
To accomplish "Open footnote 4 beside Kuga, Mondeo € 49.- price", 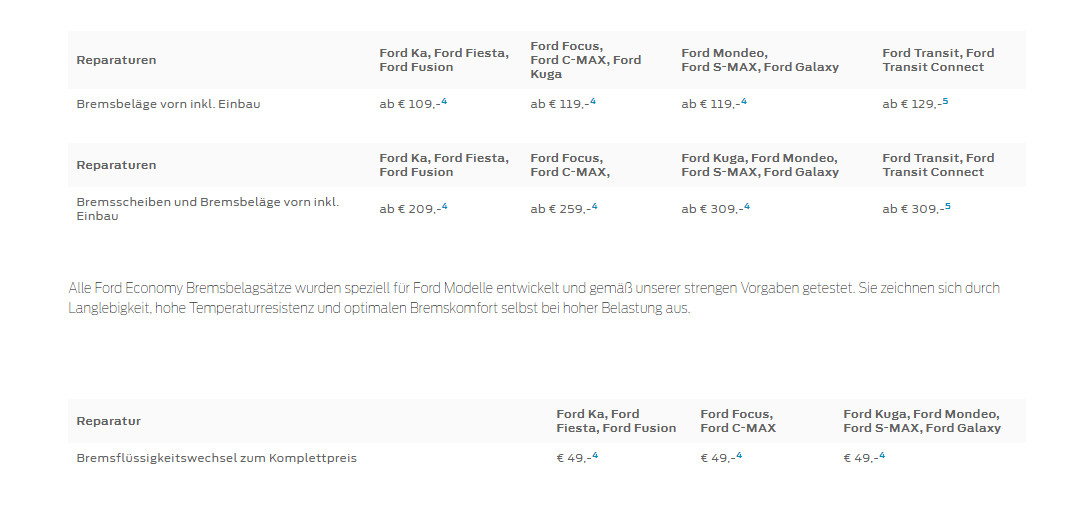I will click(x=882, y=456).
